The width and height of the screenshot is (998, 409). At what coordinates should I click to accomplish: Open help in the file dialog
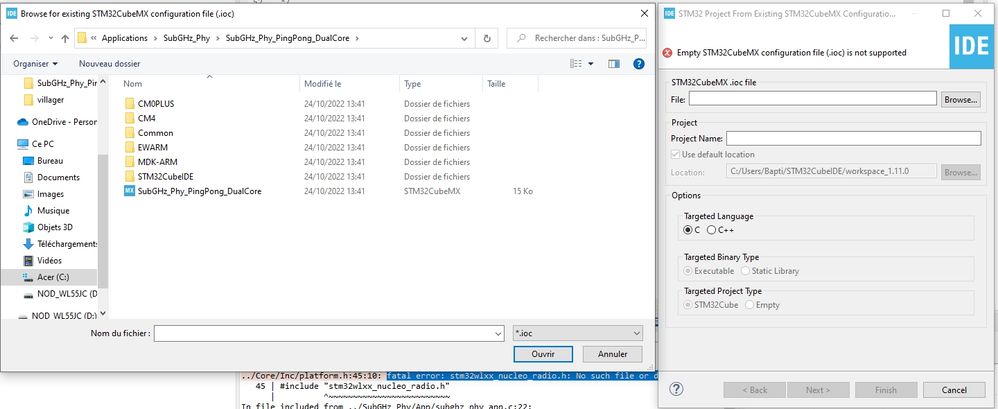click(x=639, y=64)
